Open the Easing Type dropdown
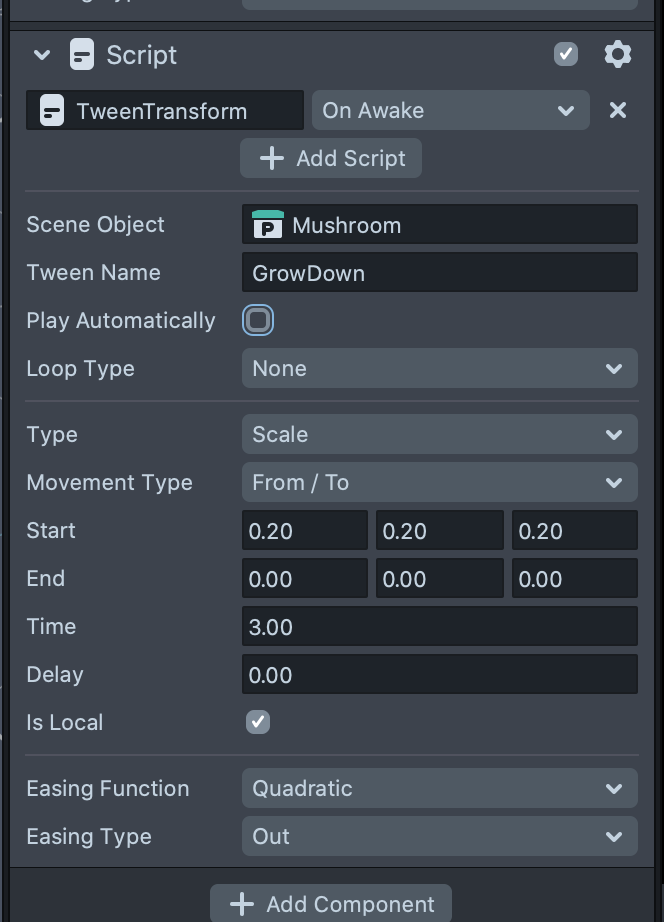 pos(439,836)
